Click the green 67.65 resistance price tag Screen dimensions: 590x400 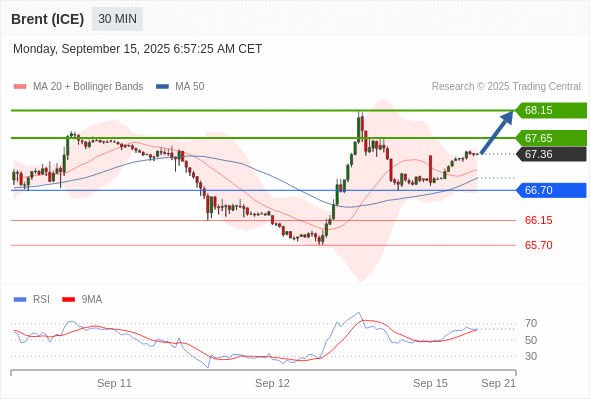551,138
